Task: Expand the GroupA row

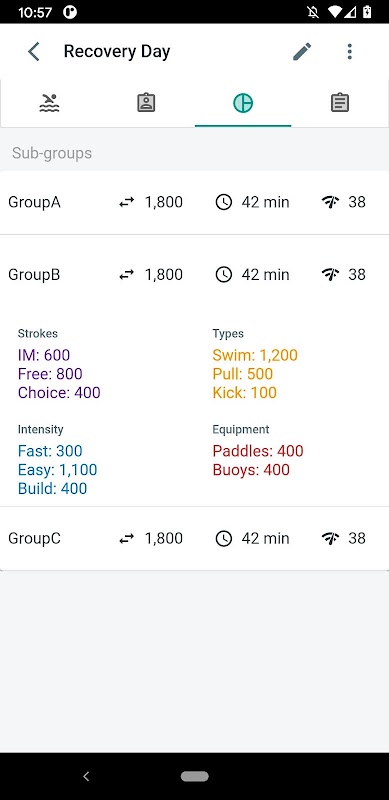Action: [194, 203]
